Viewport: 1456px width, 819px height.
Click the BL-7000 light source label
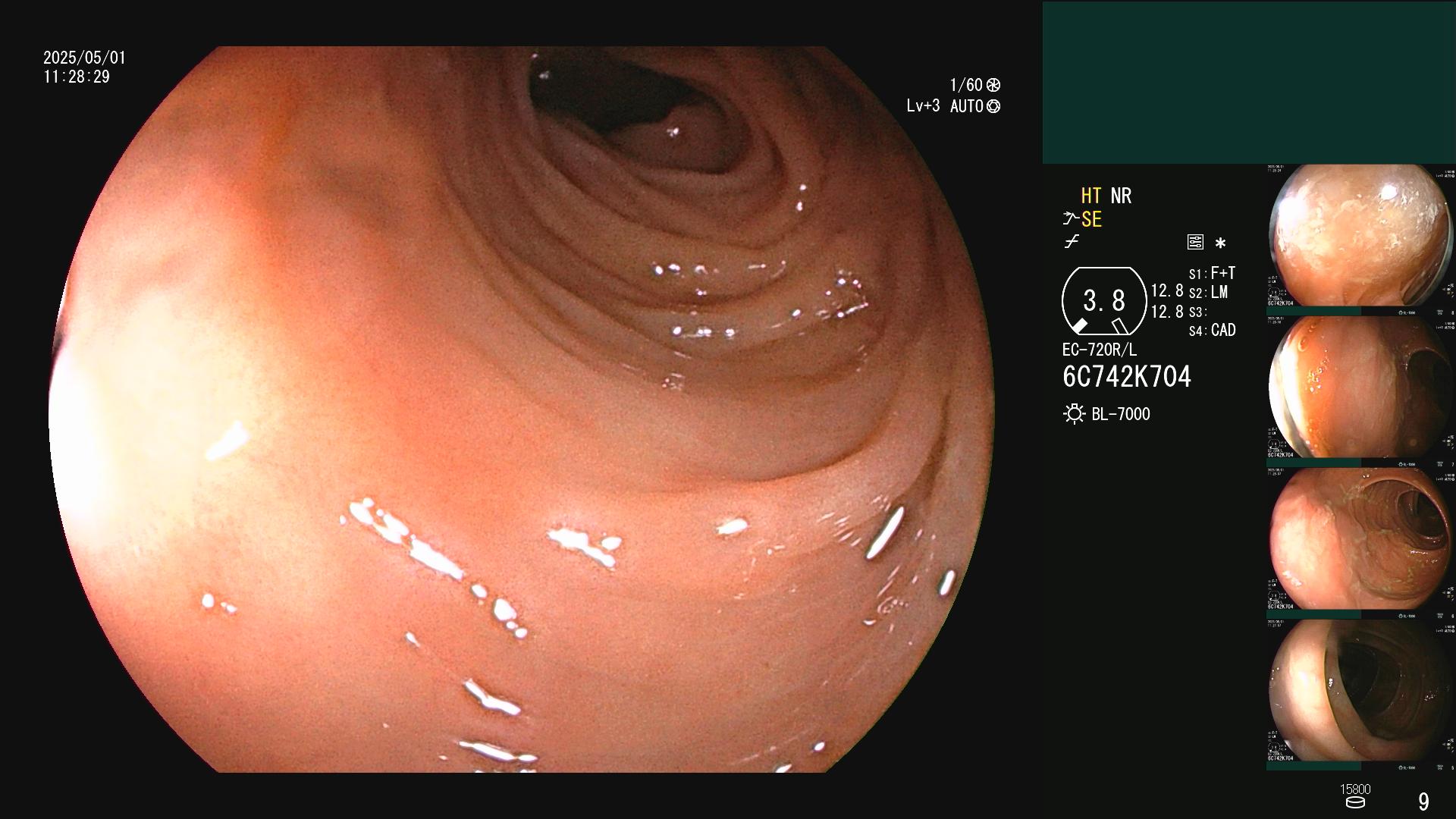pyautogui.click(x=1121, y=414)
